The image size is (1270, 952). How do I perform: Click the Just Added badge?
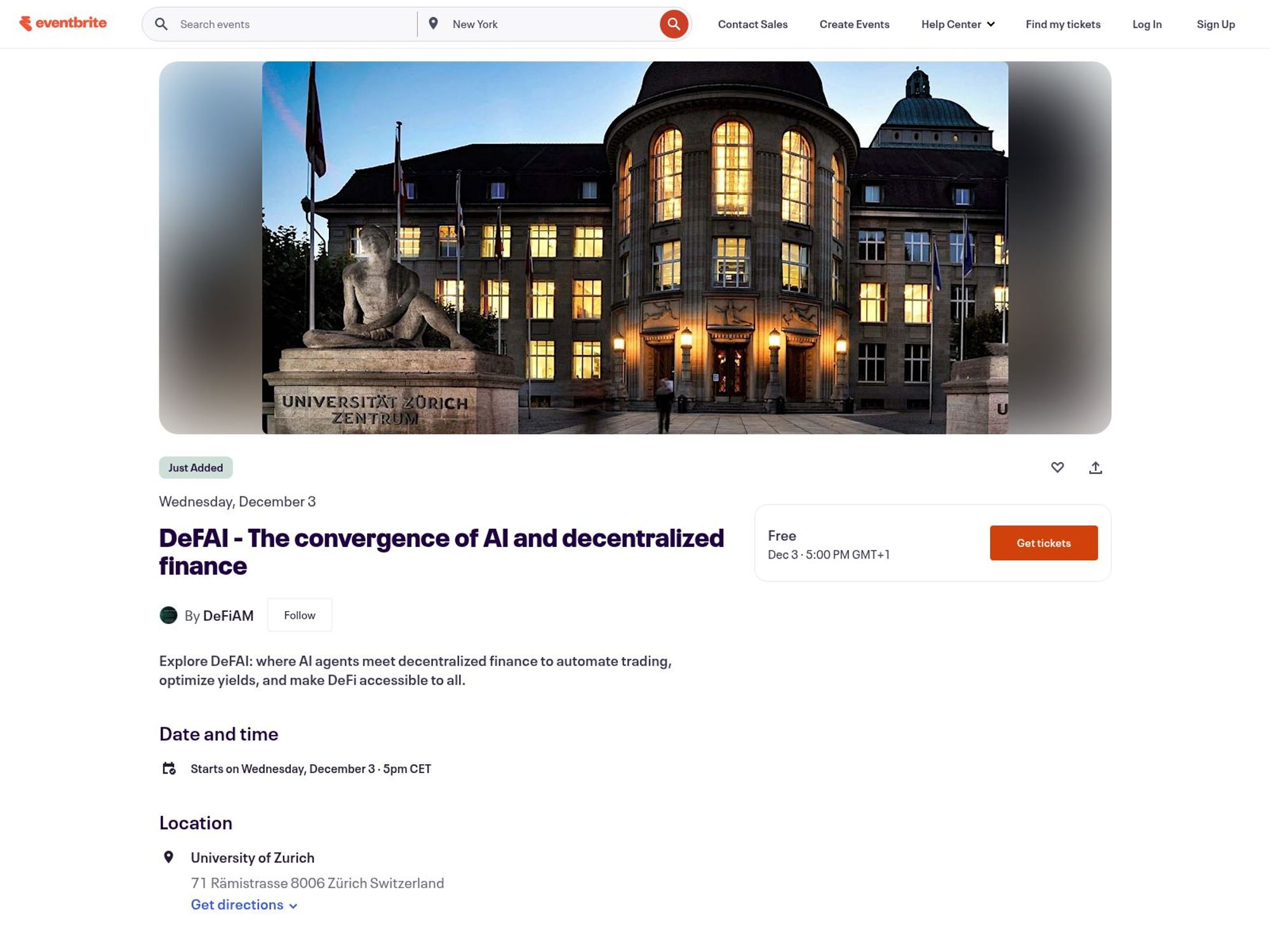[x=196, y=467]
